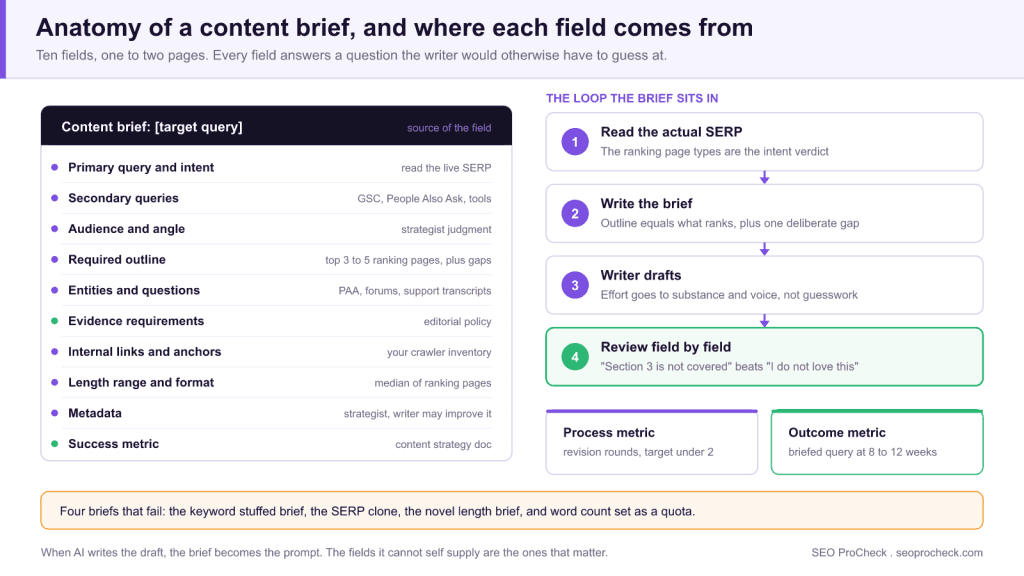Click the 'source of the field' label
The height and width of the screenshot is (576, 1024).
pos(449,128)
